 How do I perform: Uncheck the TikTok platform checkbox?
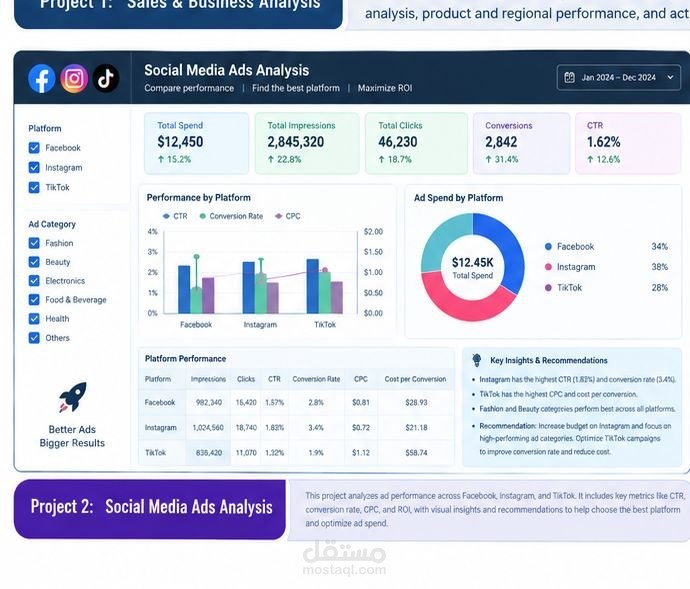[34, 187]
